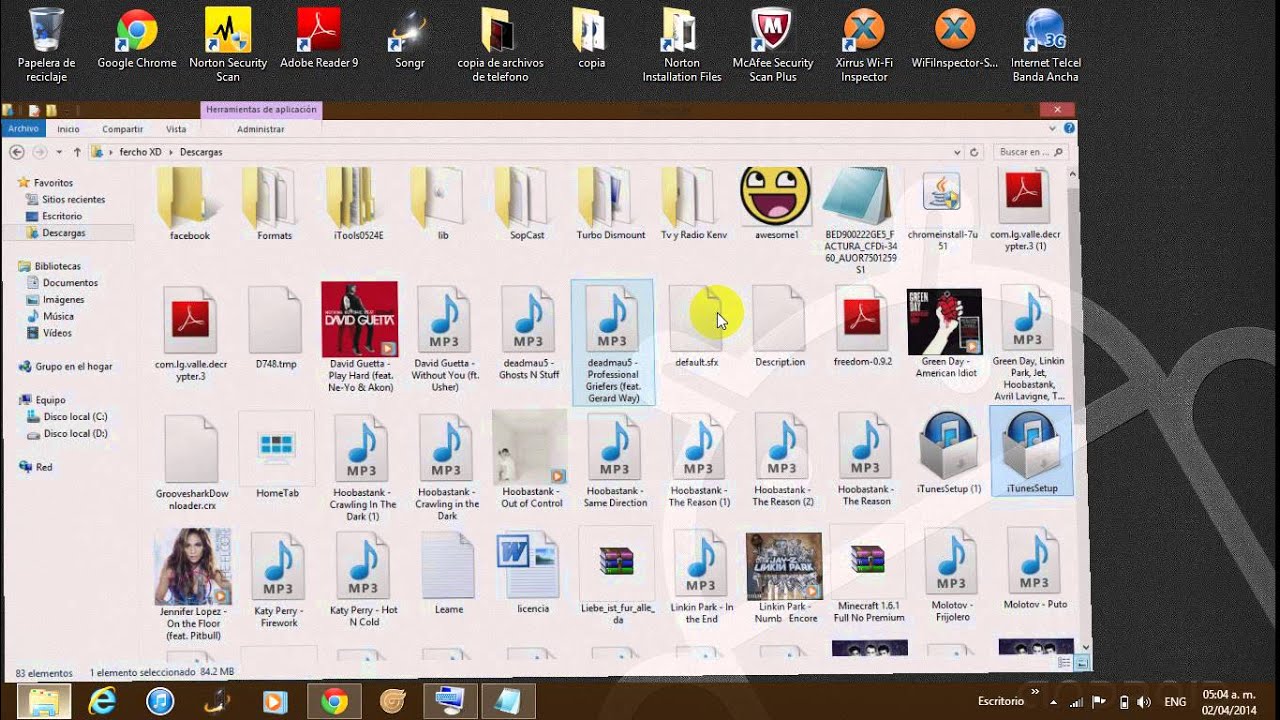Select the iTools0524E folder
The image size is (1280, 720).
[359, 205]
